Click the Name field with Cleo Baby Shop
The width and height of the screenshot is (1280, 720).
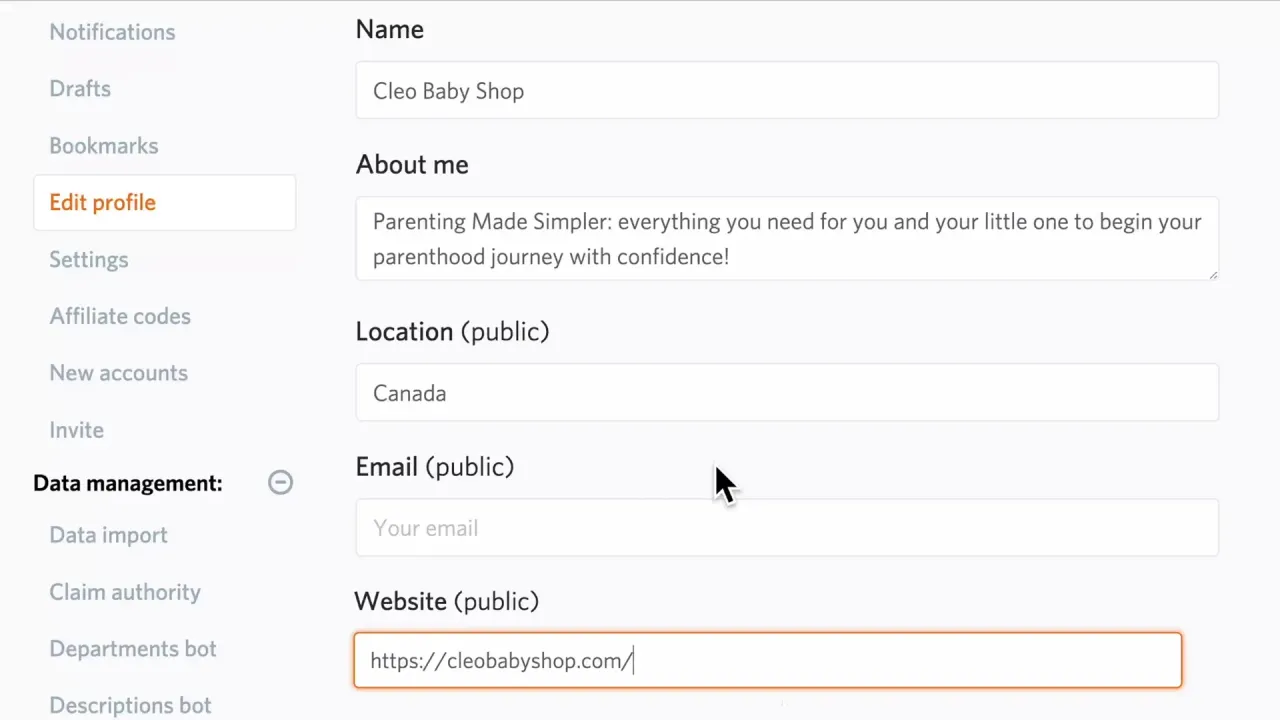pos(786,91)
